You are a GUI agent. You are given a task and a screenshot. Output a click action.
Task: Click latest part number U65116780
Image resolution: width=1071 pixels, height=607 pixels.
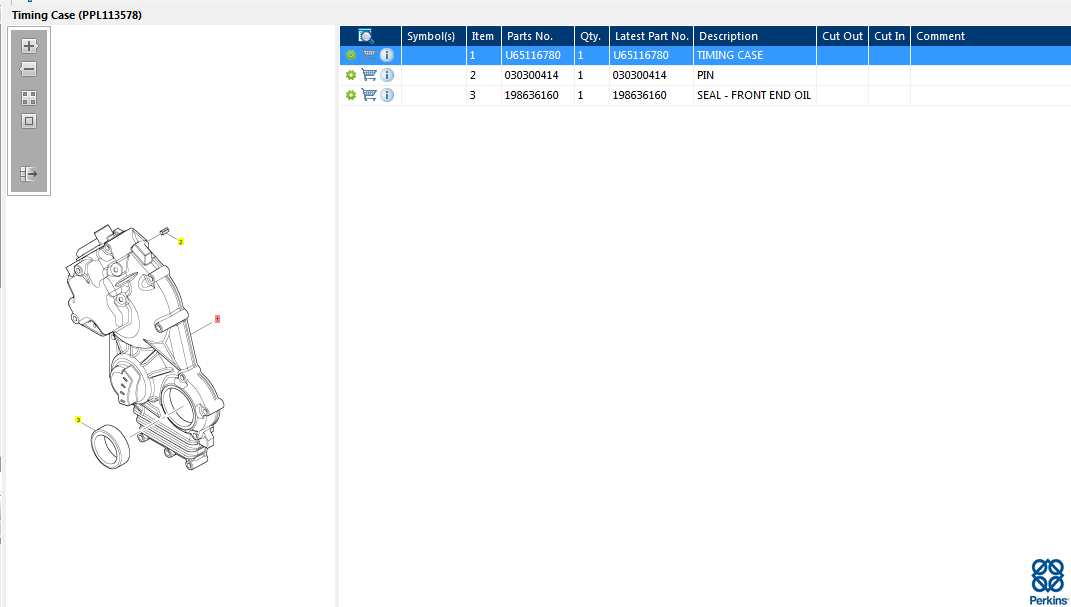(x=641, y=55)
